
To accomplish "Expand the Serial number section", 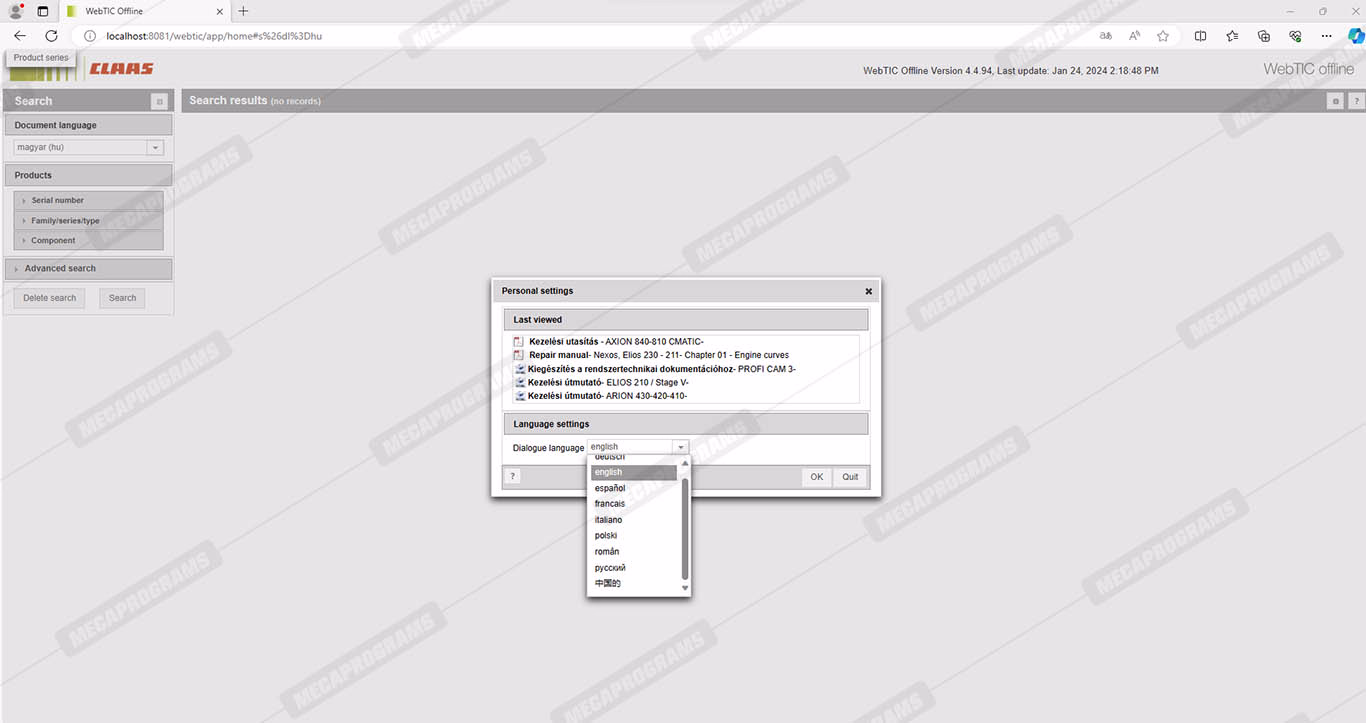I will point(57,200).
